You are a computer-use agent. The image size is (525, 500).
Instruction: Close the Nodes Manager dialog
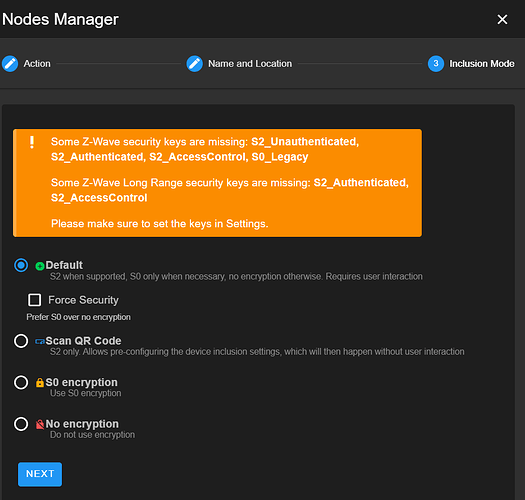tap(502, 19)
